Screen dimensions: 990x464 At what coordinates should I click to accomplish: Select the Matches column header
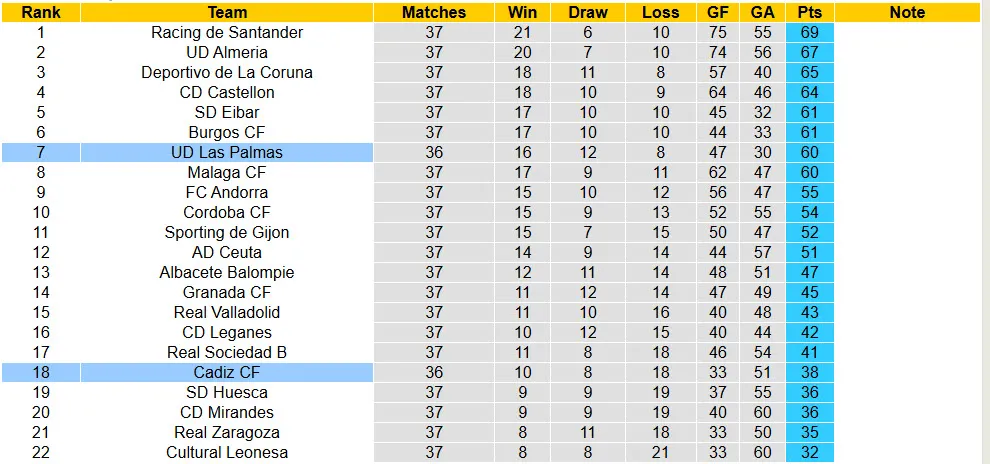(433, 13)
